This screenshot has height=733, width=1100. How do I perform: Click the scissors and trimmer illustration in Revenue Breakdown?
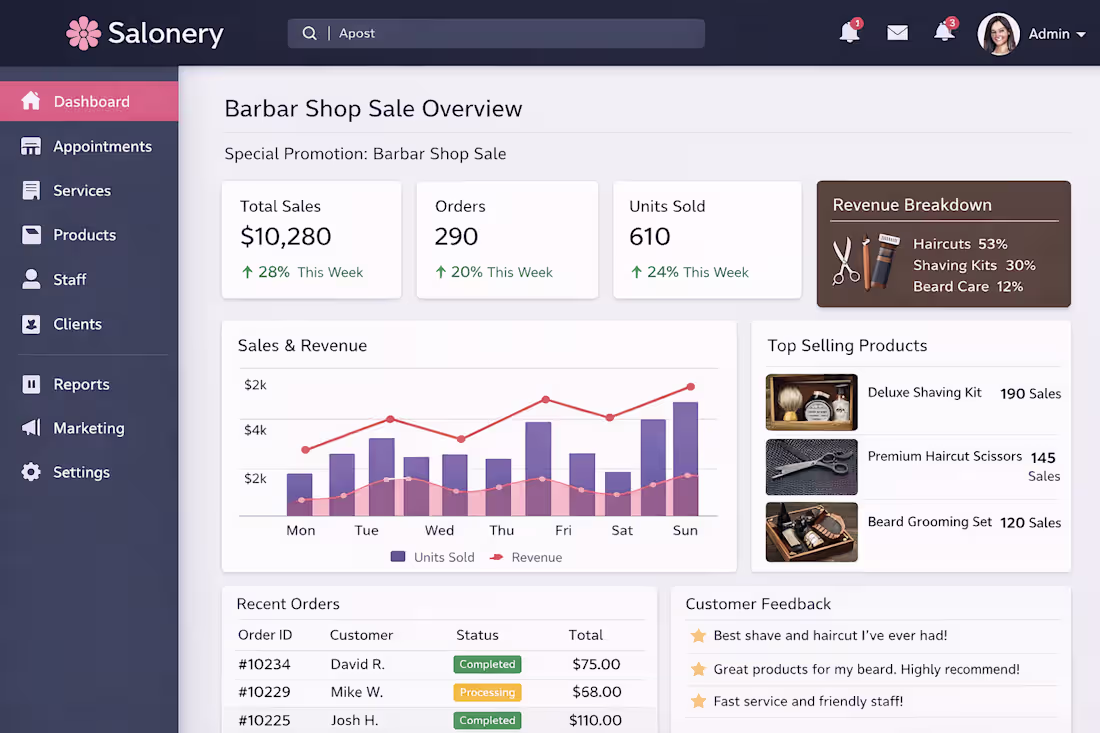[866, 262]
